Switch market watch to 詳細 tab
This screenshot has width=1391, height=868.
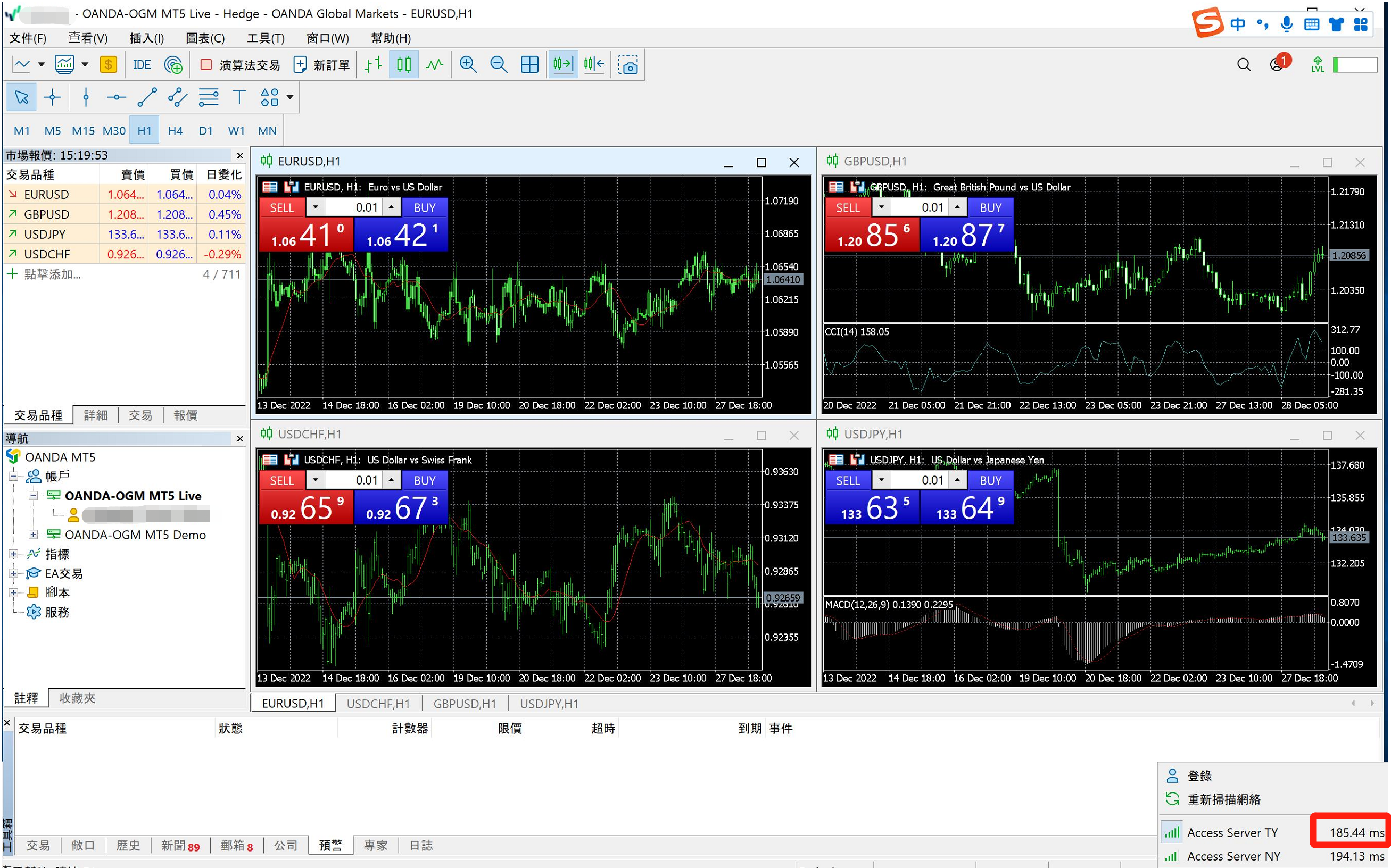[95, 415]
